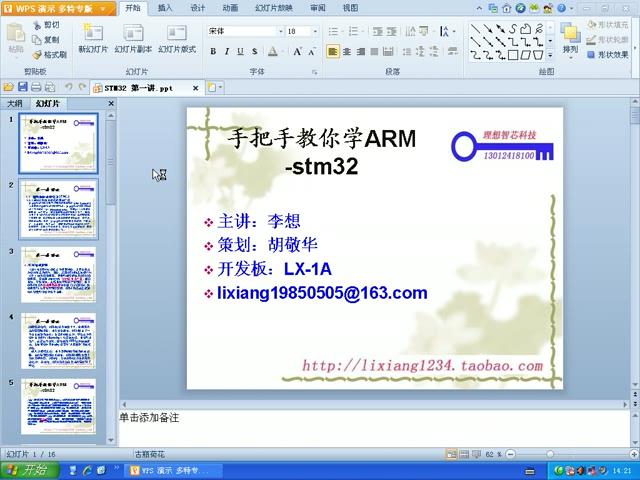640x480 pixels.
Task: Expand the shapes gallery more arrow
Action: coord(550,55)
